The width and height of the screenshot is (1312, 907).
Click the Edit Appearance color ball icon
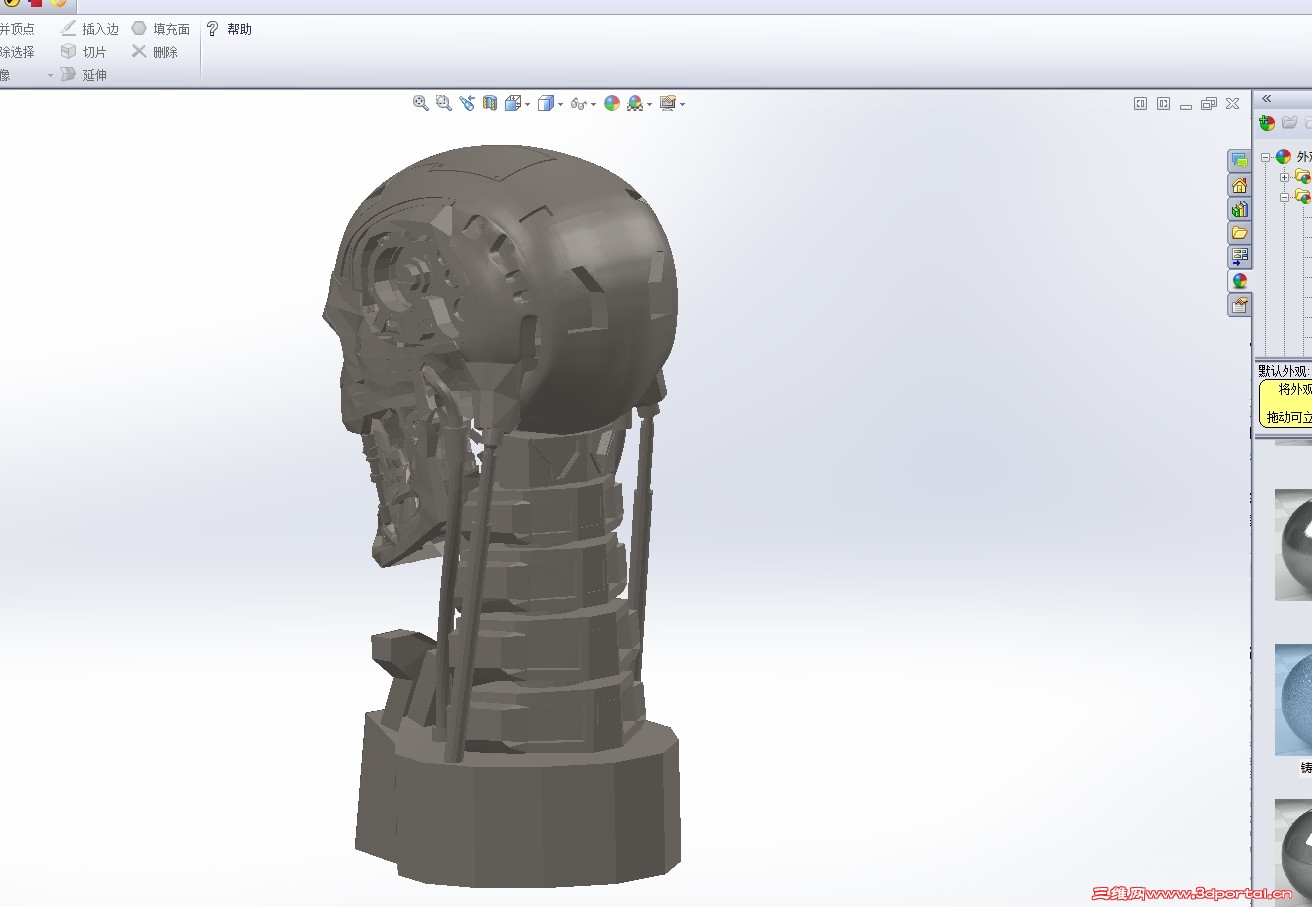(612, 103)
